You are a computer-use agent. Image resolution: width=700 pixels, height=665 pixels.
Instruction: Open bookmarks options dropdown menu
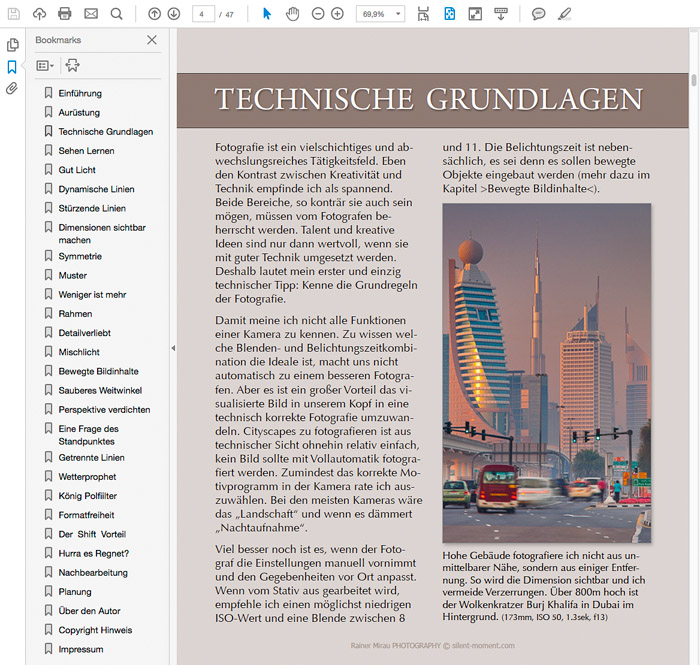(45, 66)
